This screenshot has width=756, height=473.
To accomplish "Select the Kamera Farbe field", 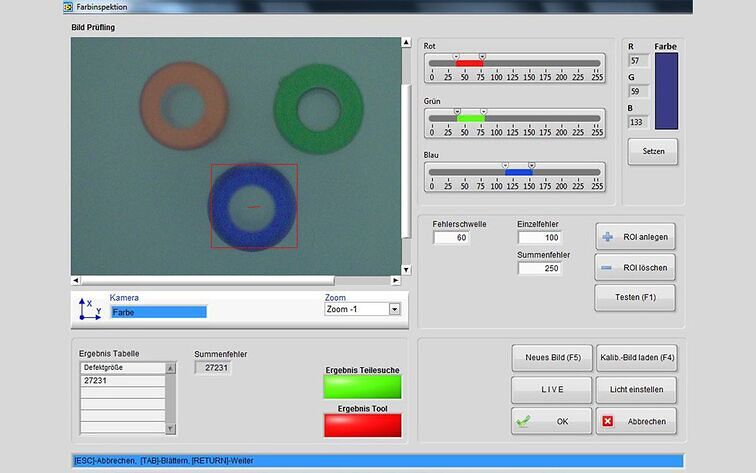I will [x=158, y=312].
